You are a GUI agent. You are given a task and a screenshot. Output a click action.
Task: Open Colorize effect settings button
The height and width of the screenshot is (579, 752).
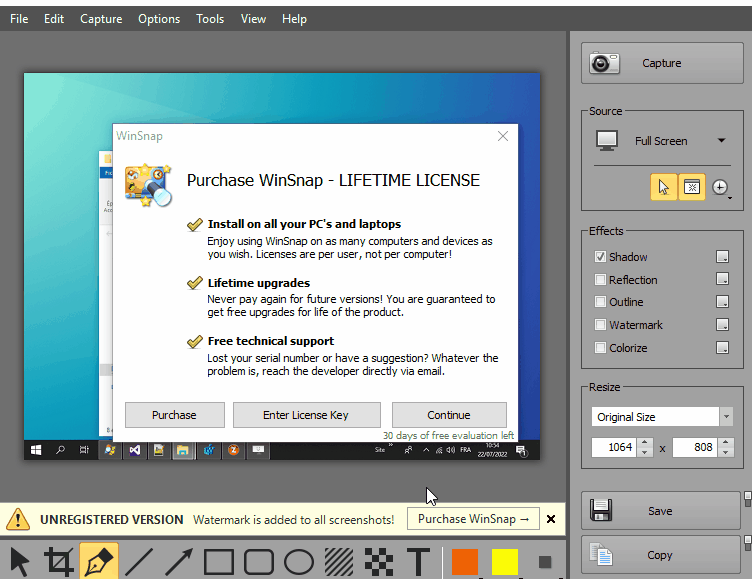point(722,347)
